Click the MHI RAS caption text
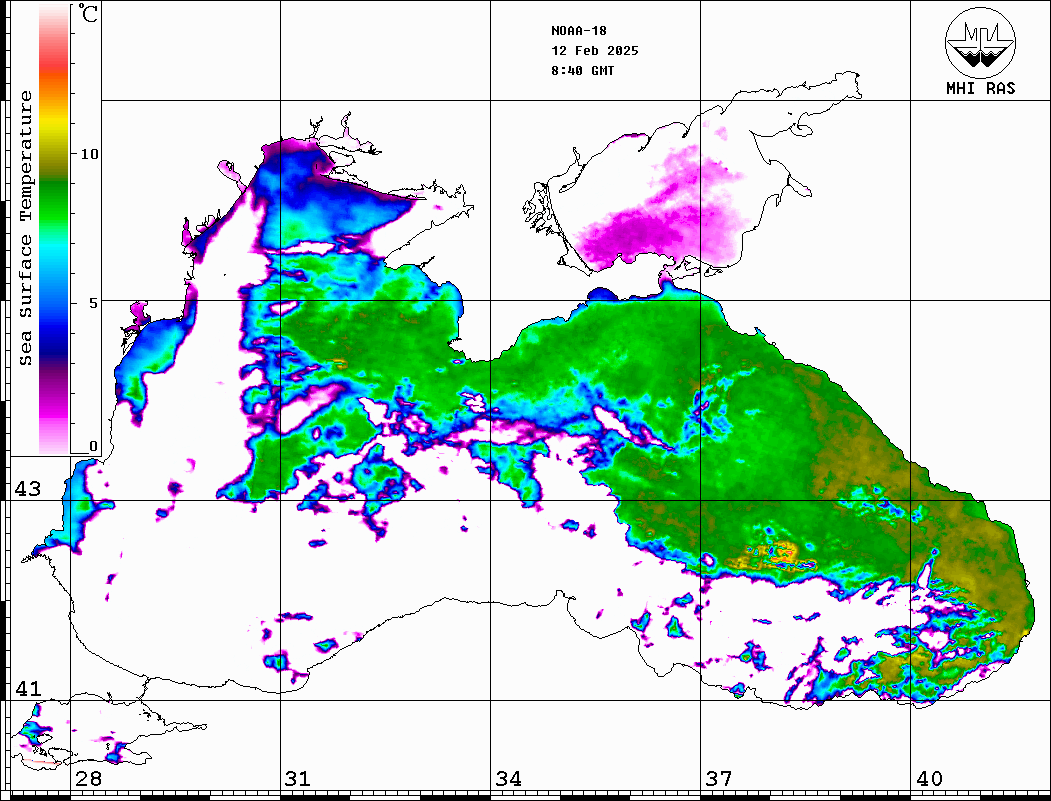The image size is (1051, 801). pyautogui.click(x=981, y=88)
